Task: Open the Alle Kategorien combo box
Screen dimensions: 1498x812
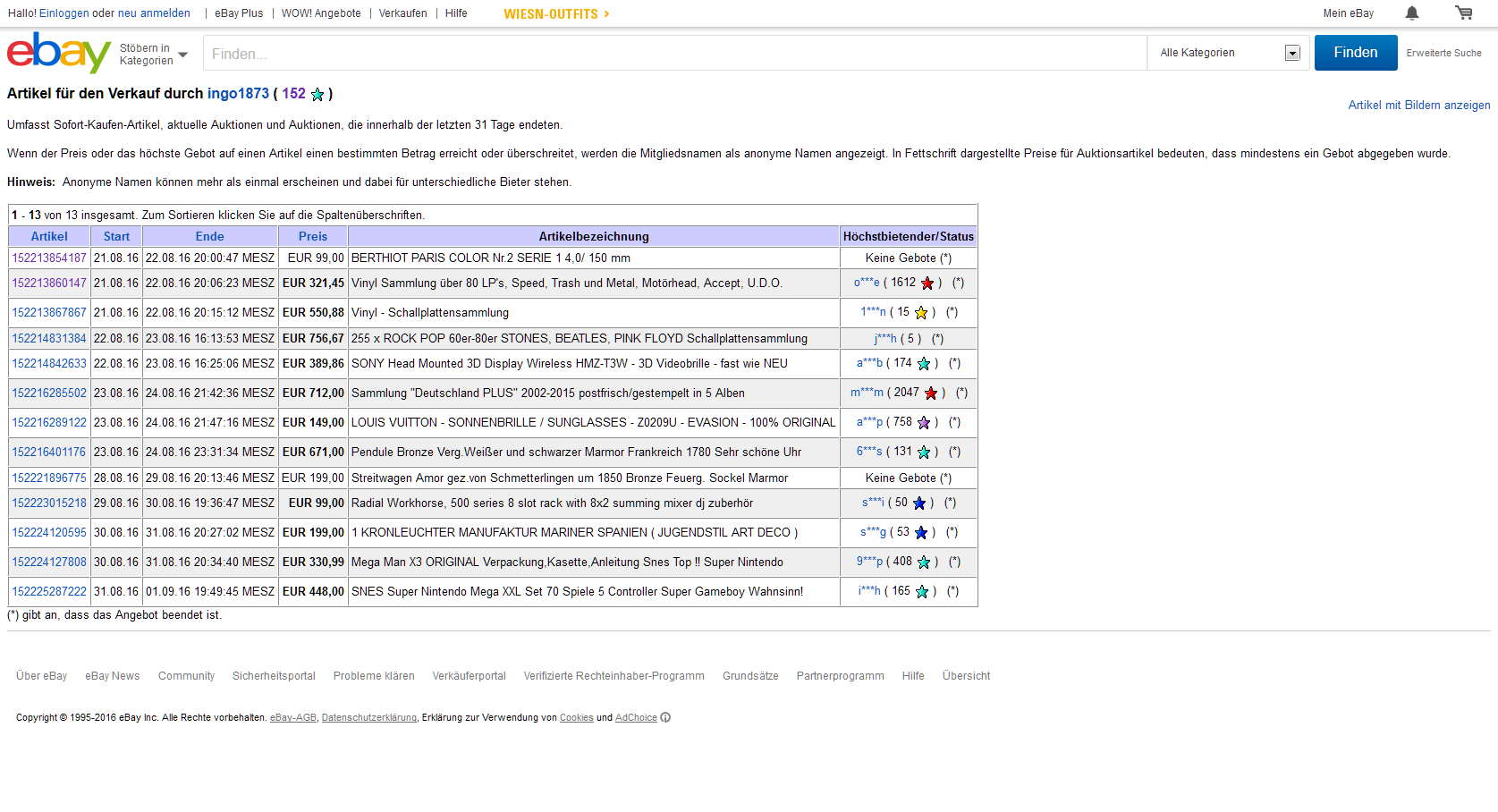Action: click(x=1229, y=53)
